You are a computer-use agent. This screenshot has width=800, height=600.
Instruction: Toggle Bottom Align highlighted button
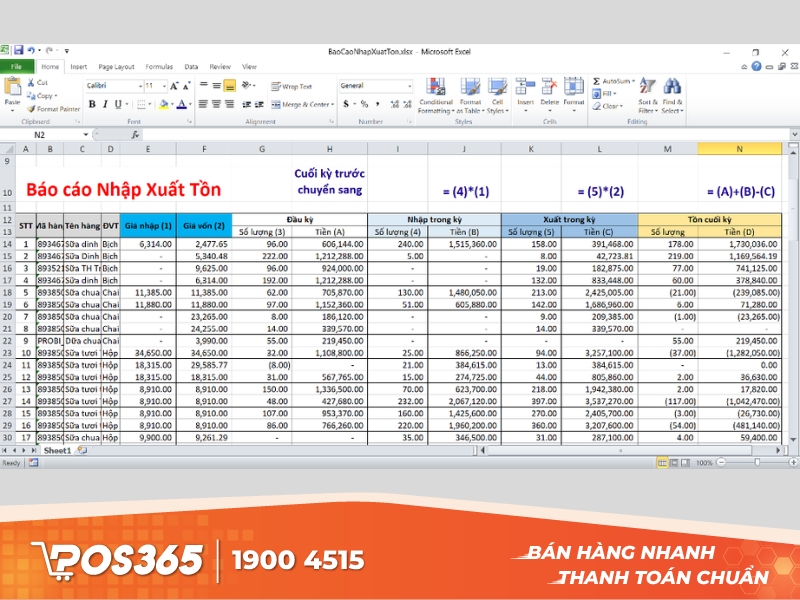coord(230,86)
